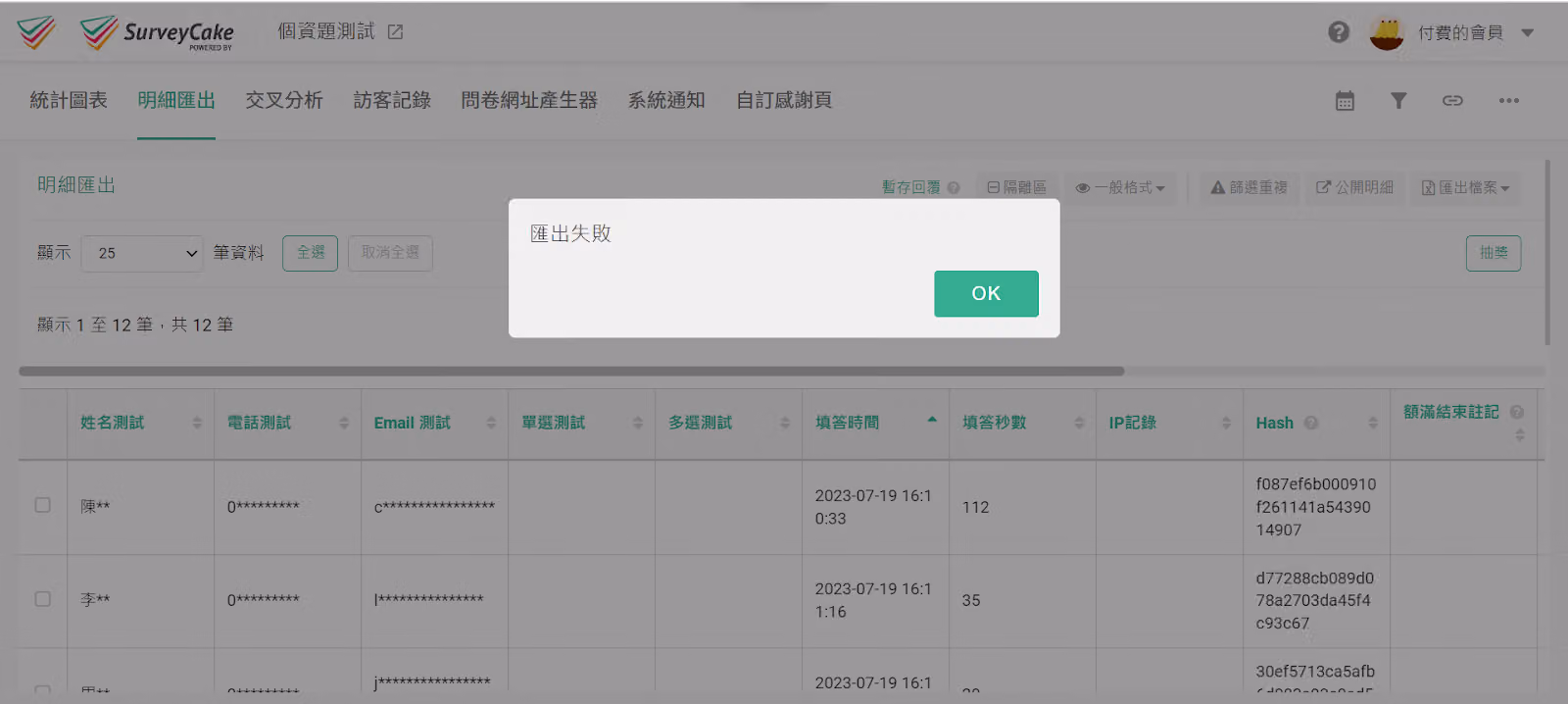The height and width of the screenshot is (704, 1568).
Task: Click the 篩選重複 button
Action: [x=1249, y=187]
